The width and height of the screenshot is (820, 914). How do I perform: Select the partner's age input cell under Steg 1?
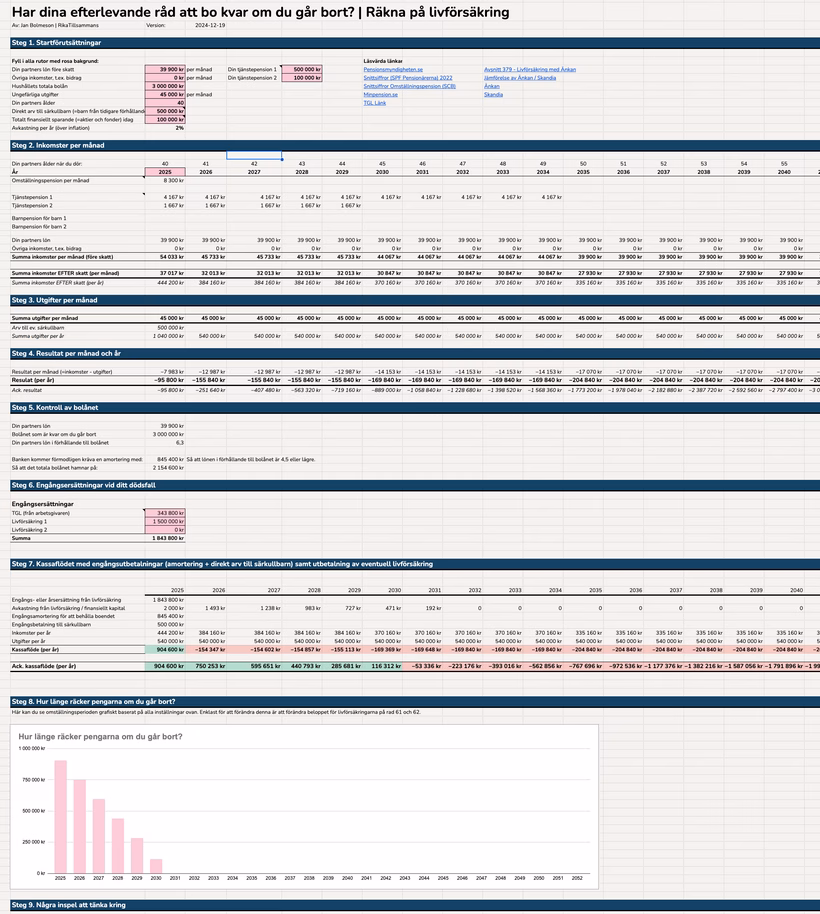click(166, 103)
